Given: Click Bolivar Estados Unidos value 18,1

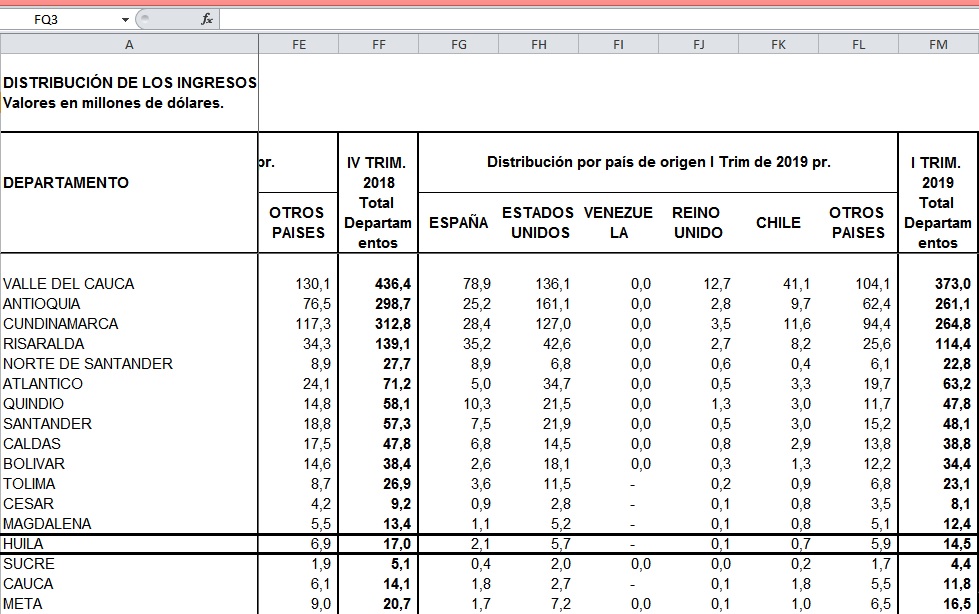Looking at the screenshot, I should tap(557, 463).
